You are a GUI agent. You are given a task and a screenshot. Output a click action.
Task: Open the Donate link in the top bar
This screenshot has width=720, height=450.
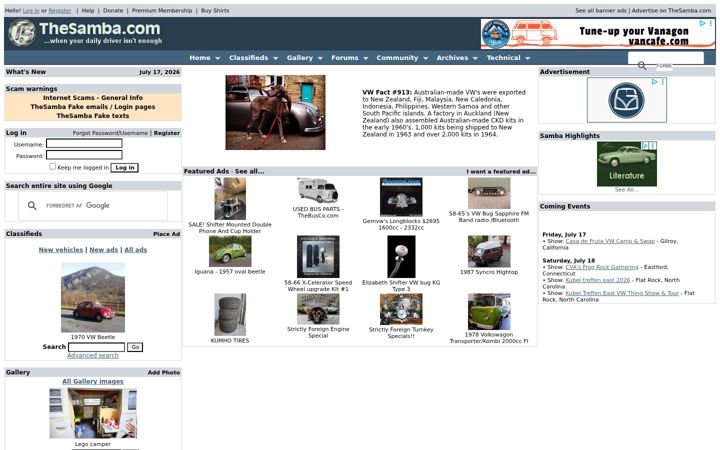[113, 11]
